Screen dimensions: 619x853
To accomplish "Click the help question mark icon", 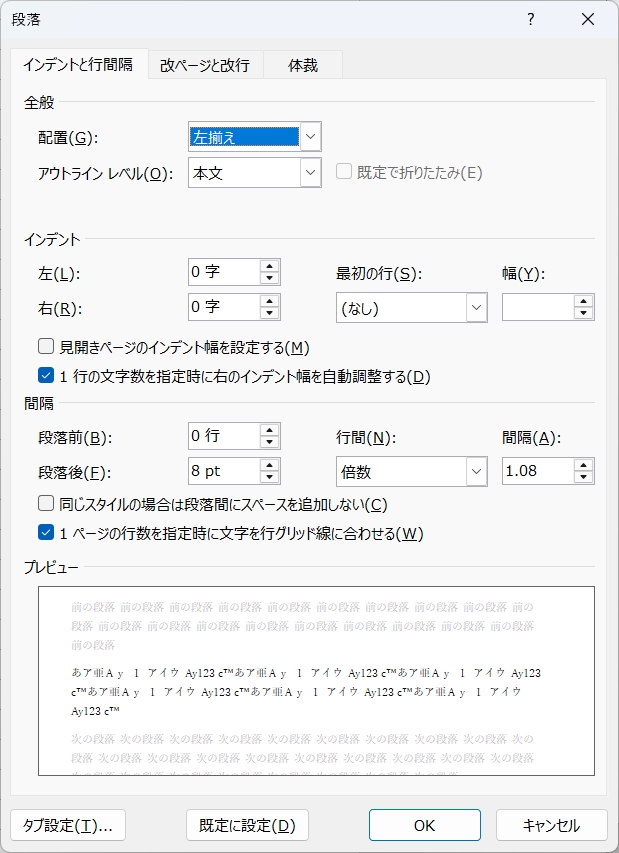I will coord(531,20).
